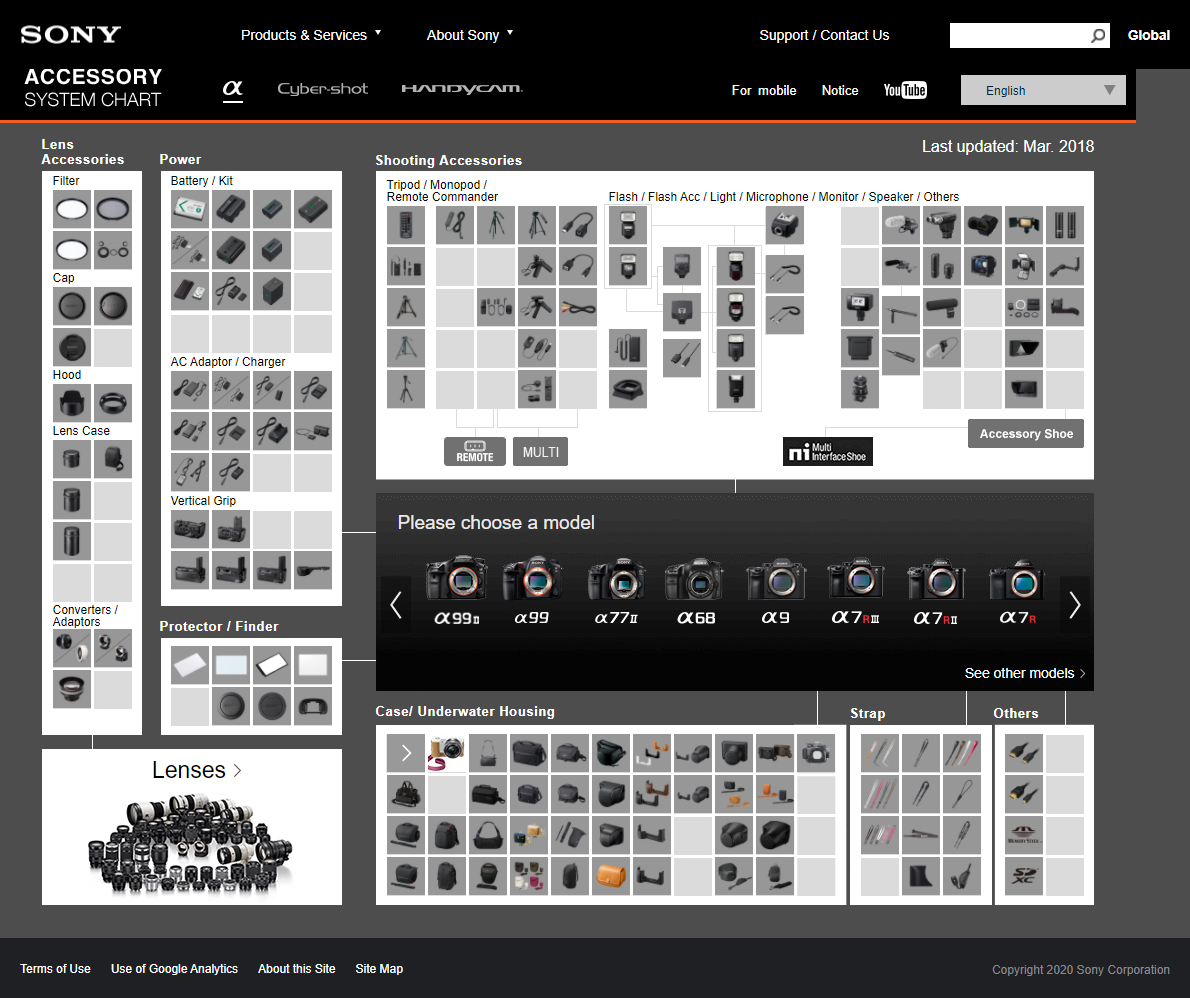The height and width of the screenshot is (998, 1190).
Task: Open See other models link
Action: (1025, 673)
